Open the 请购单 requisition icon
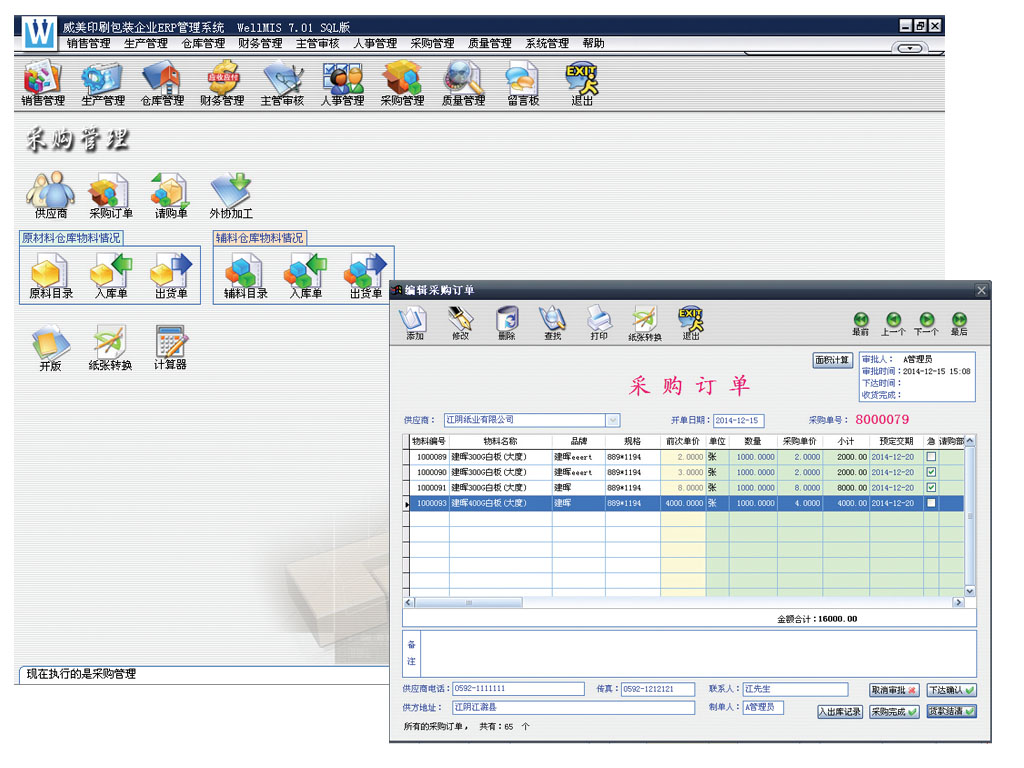The height and width of the screenshot is (768, 1024). pos(170,195)
